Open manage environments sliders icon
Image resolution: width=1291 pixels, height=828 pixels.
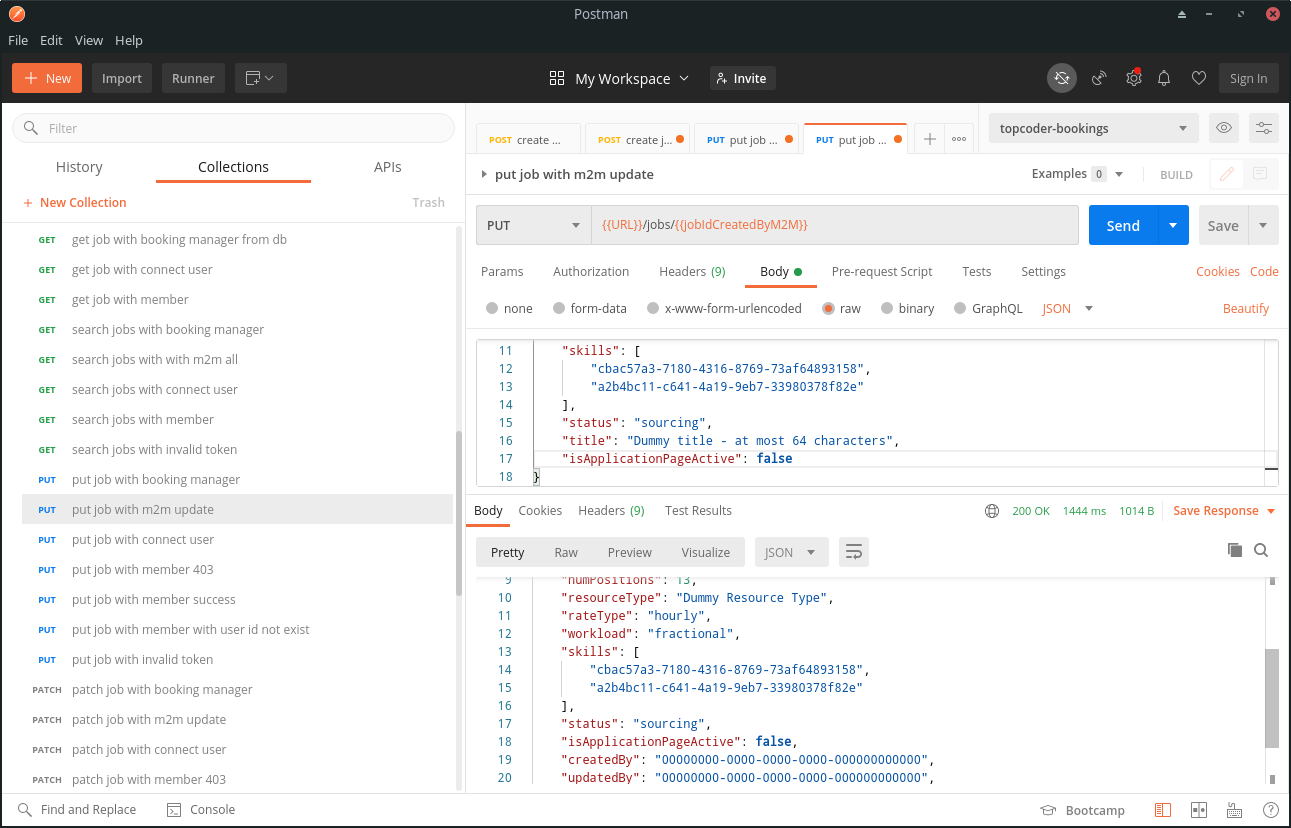coord(1264,128)
